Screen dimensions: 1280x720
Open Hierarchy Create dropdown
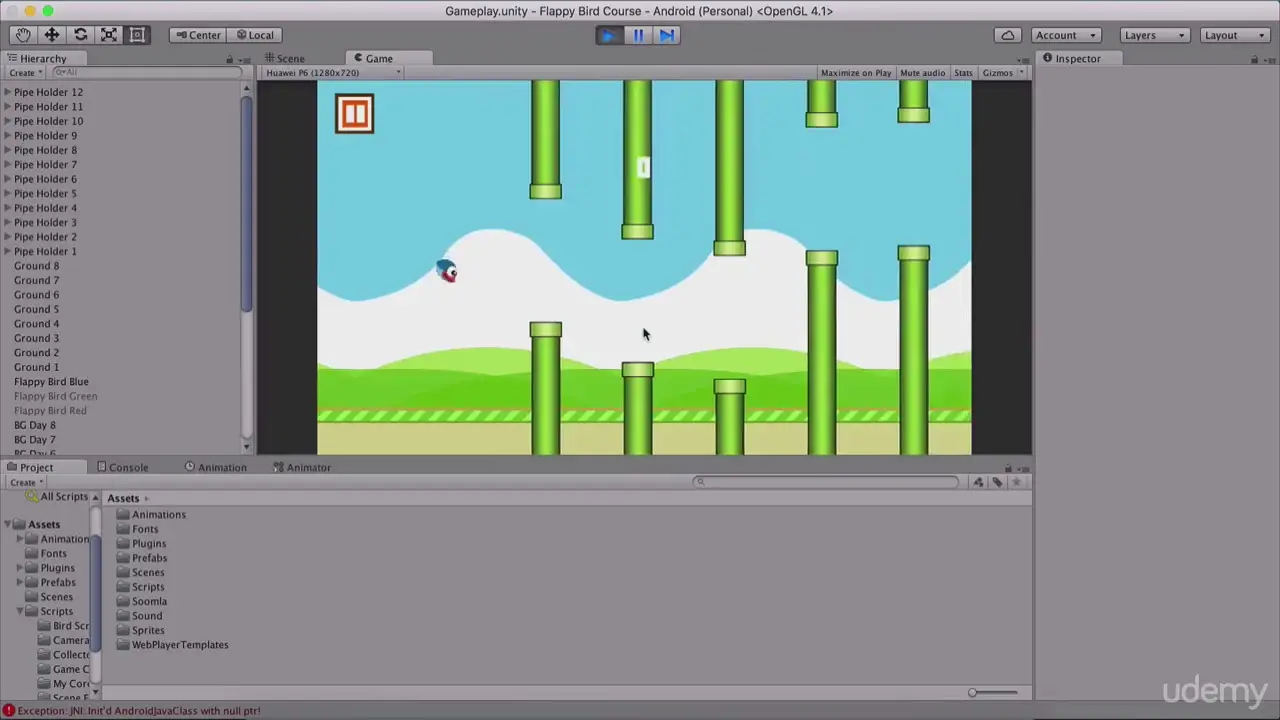coord(26,73)
